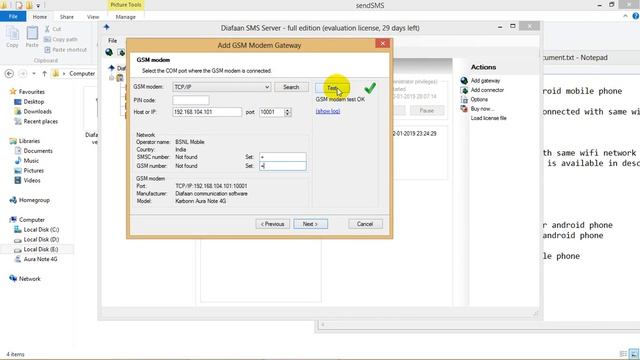Open Pictures library in navigation pane
The height and width of the screenshot is (360, 640).
[x=29, y=170]
